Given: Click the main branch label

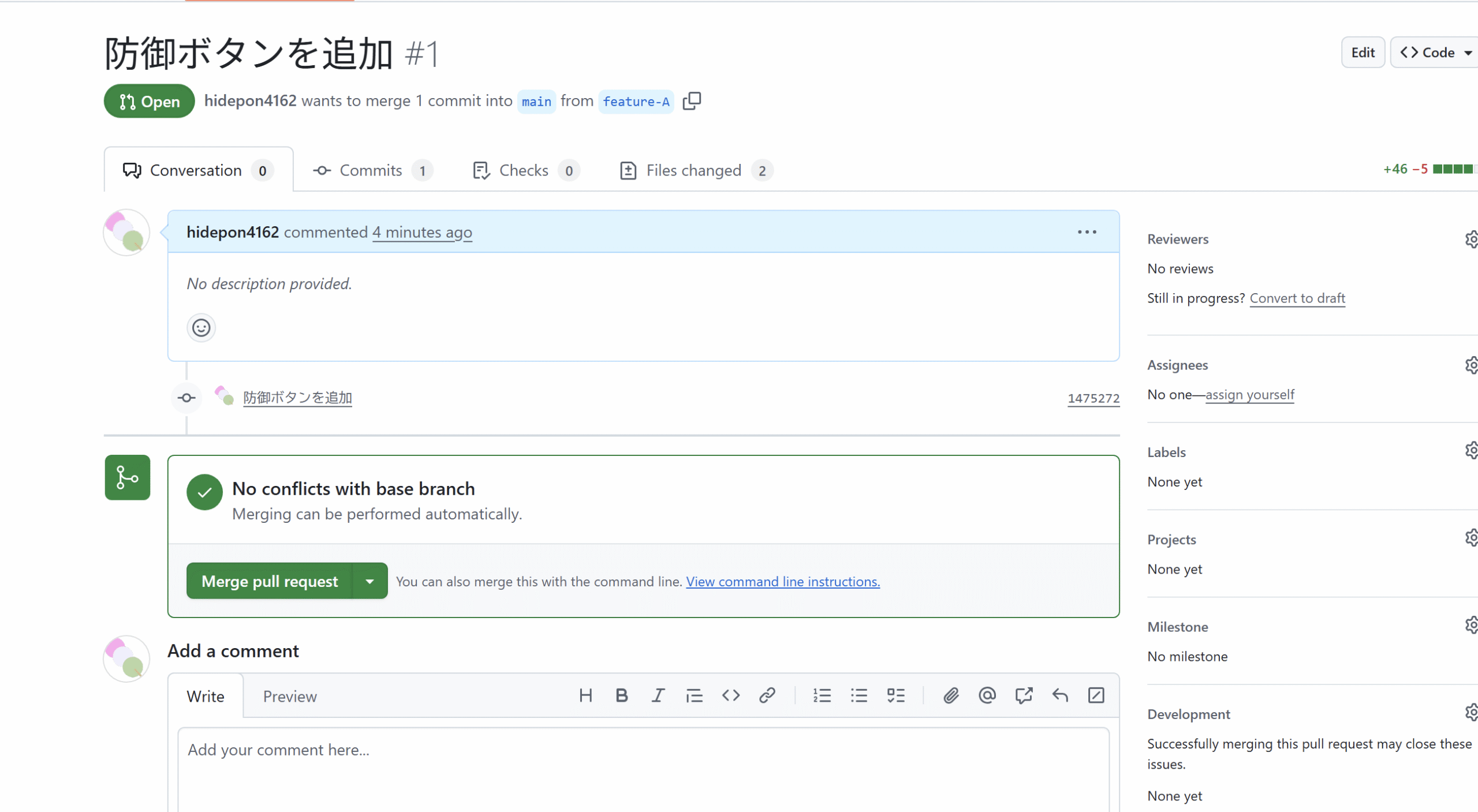Looking at the screenshot, I should click(x=536, y=102).
